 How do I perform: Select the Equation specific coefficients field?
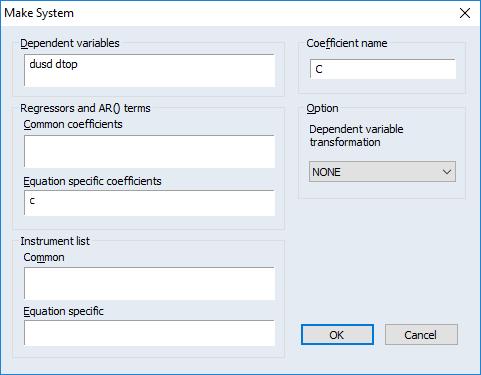(149, 203)
